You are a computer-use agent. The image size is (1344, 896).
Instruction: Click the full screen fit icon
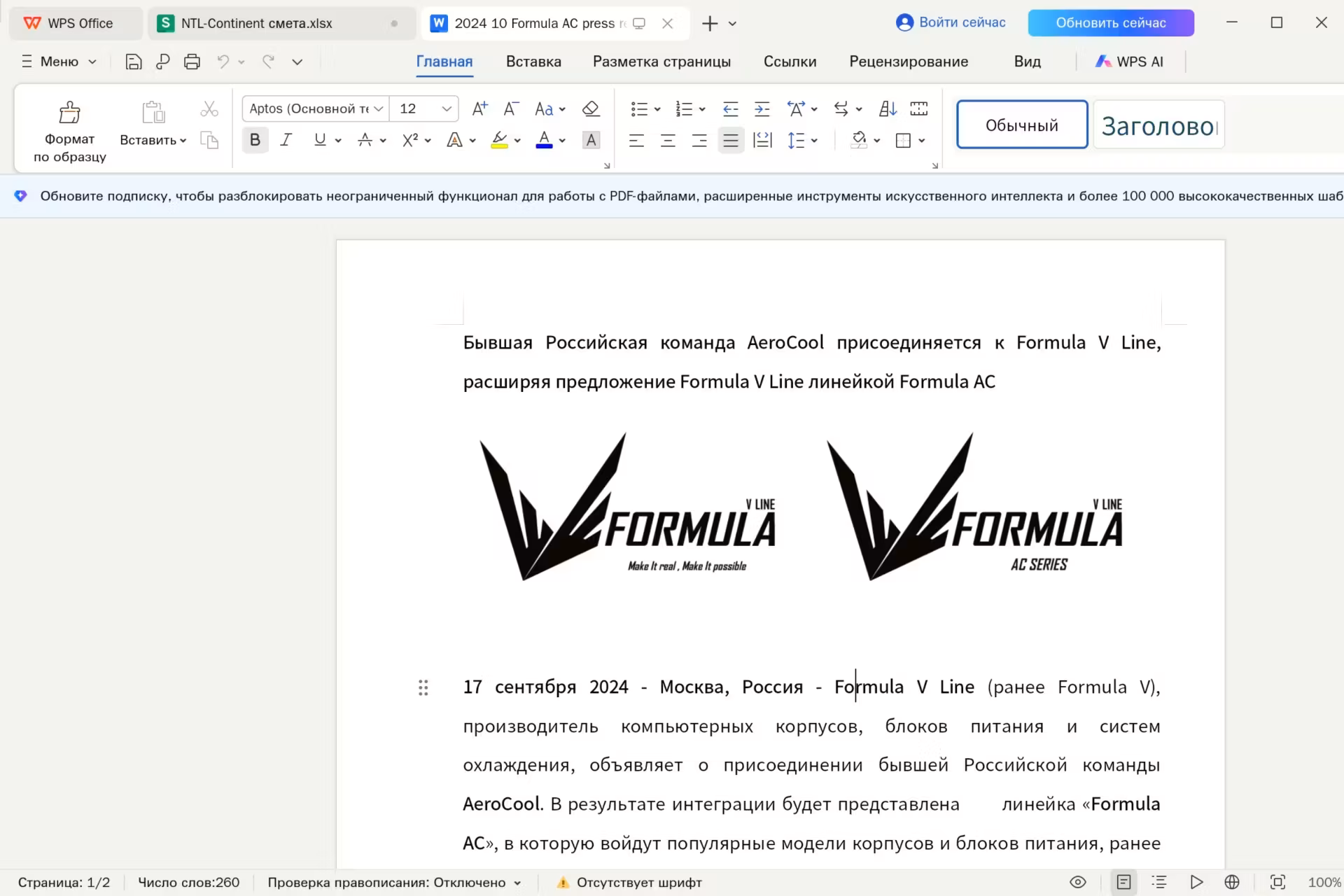tap(1277, 882)
